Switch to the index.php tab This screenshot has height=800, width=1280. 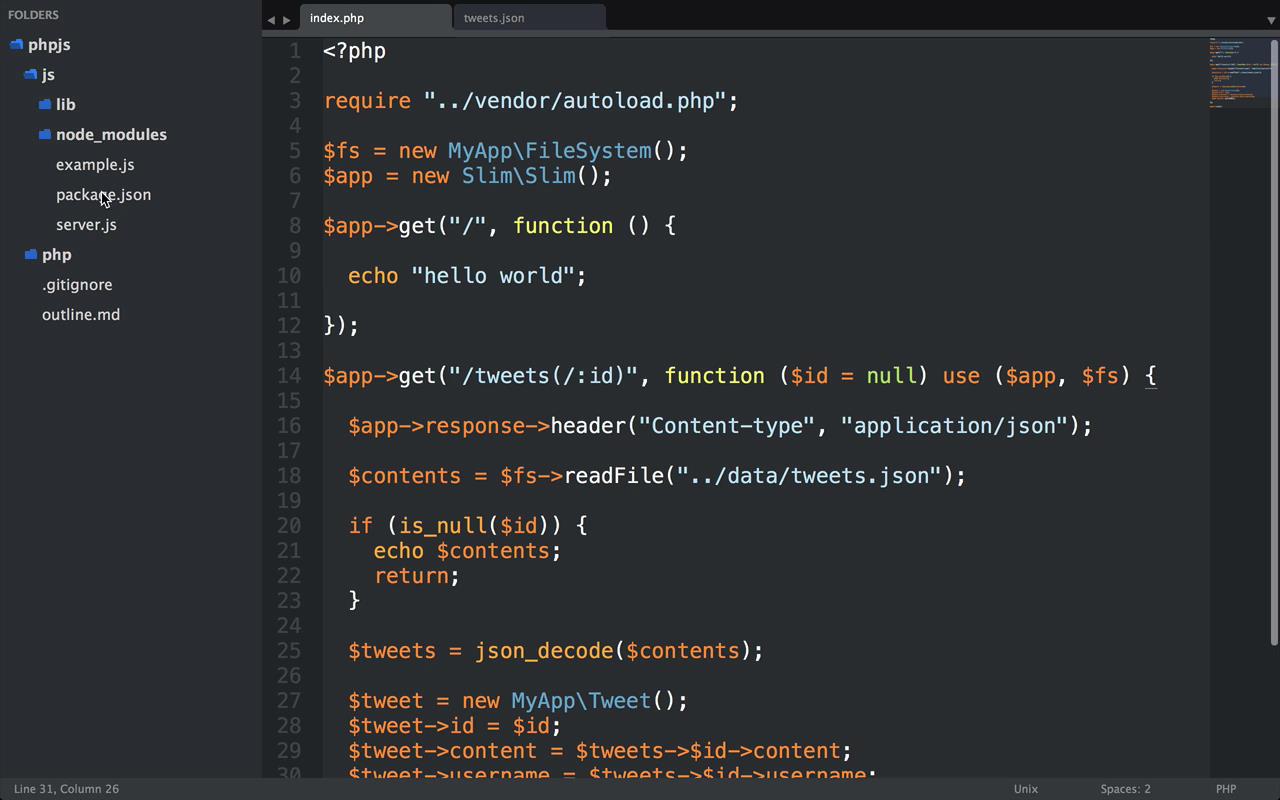click(376, 18)
